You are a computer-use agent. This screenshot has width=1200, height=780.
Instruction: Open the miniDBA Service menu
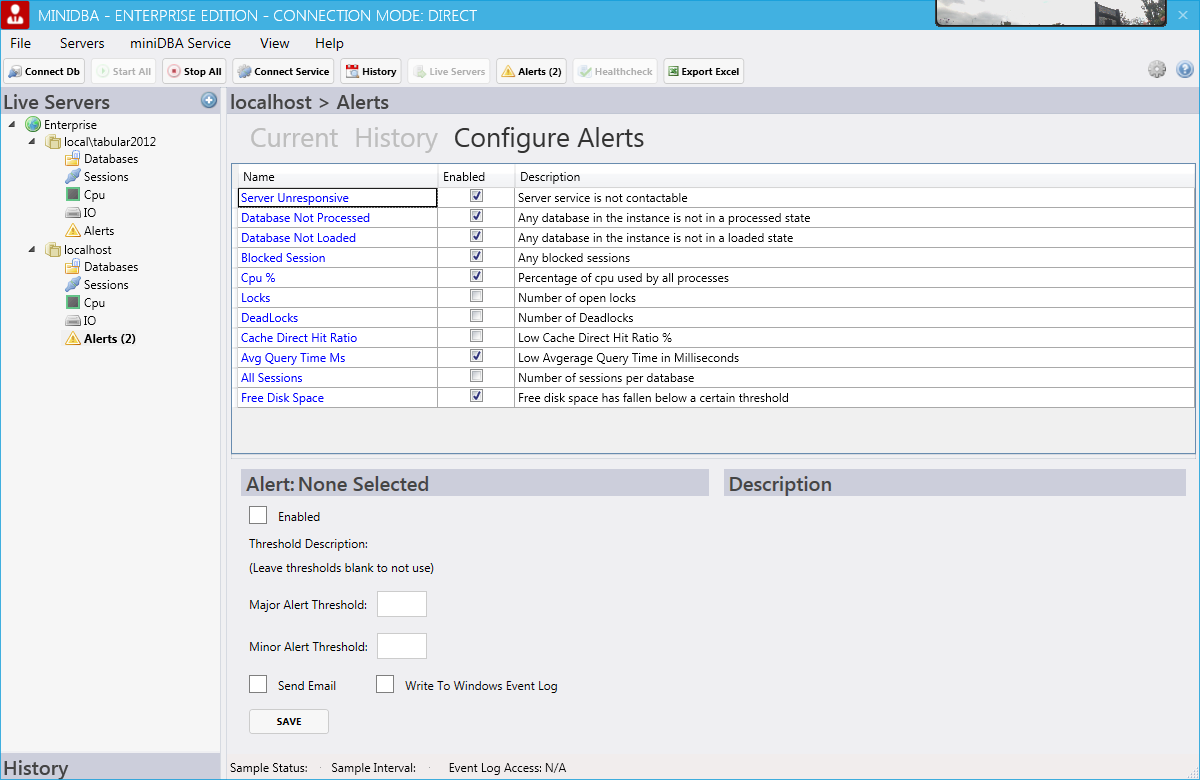(x=180, y=43)
